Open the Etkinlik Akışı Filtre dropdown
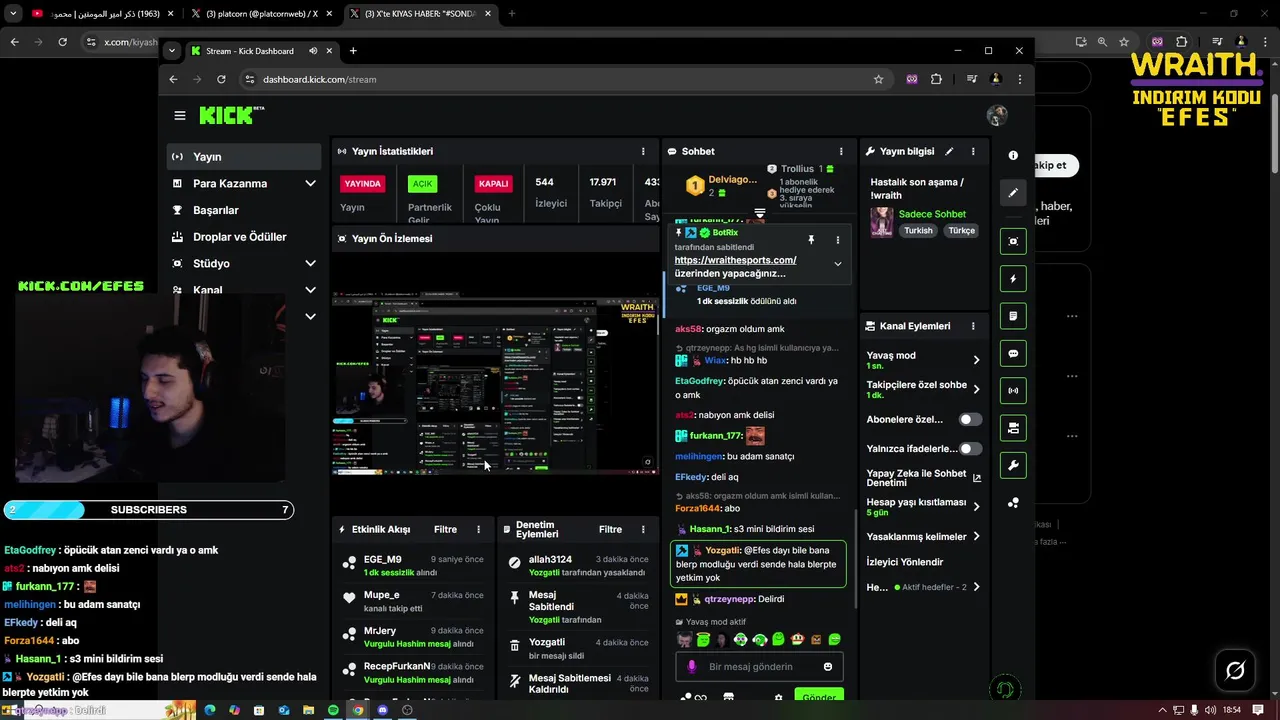This screenshot has height=720, width=1280. click(445, 529)
